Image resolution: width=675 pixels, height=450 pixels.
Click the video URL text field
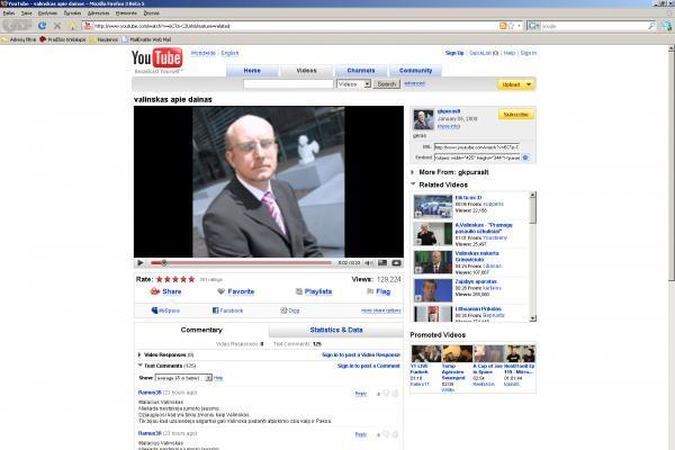click(477, 147)
